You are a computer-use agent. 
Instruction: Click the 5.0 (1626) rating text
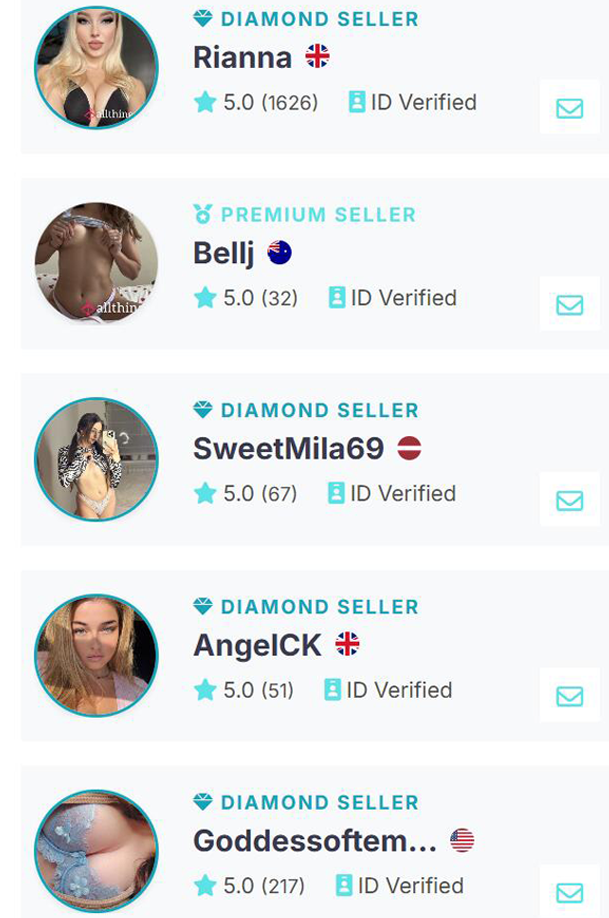coord(269,102)
